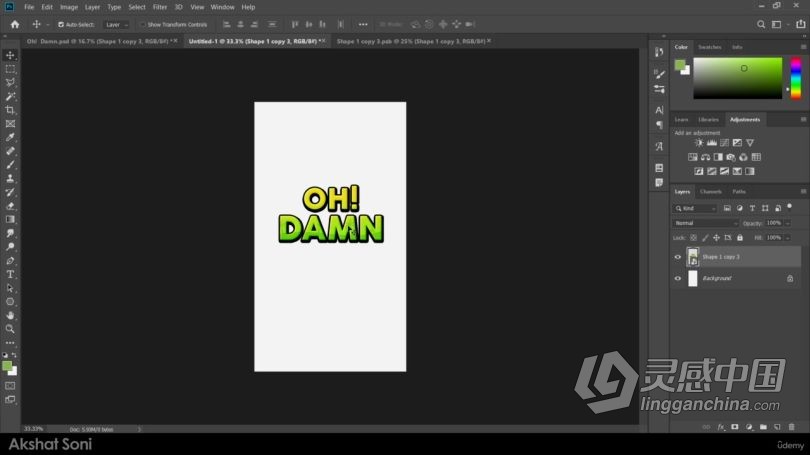Viewport: 810px width, 455px height.
Task: Switch to the Oh! Damn.psd document tab
Action: [x=98, y=41]
